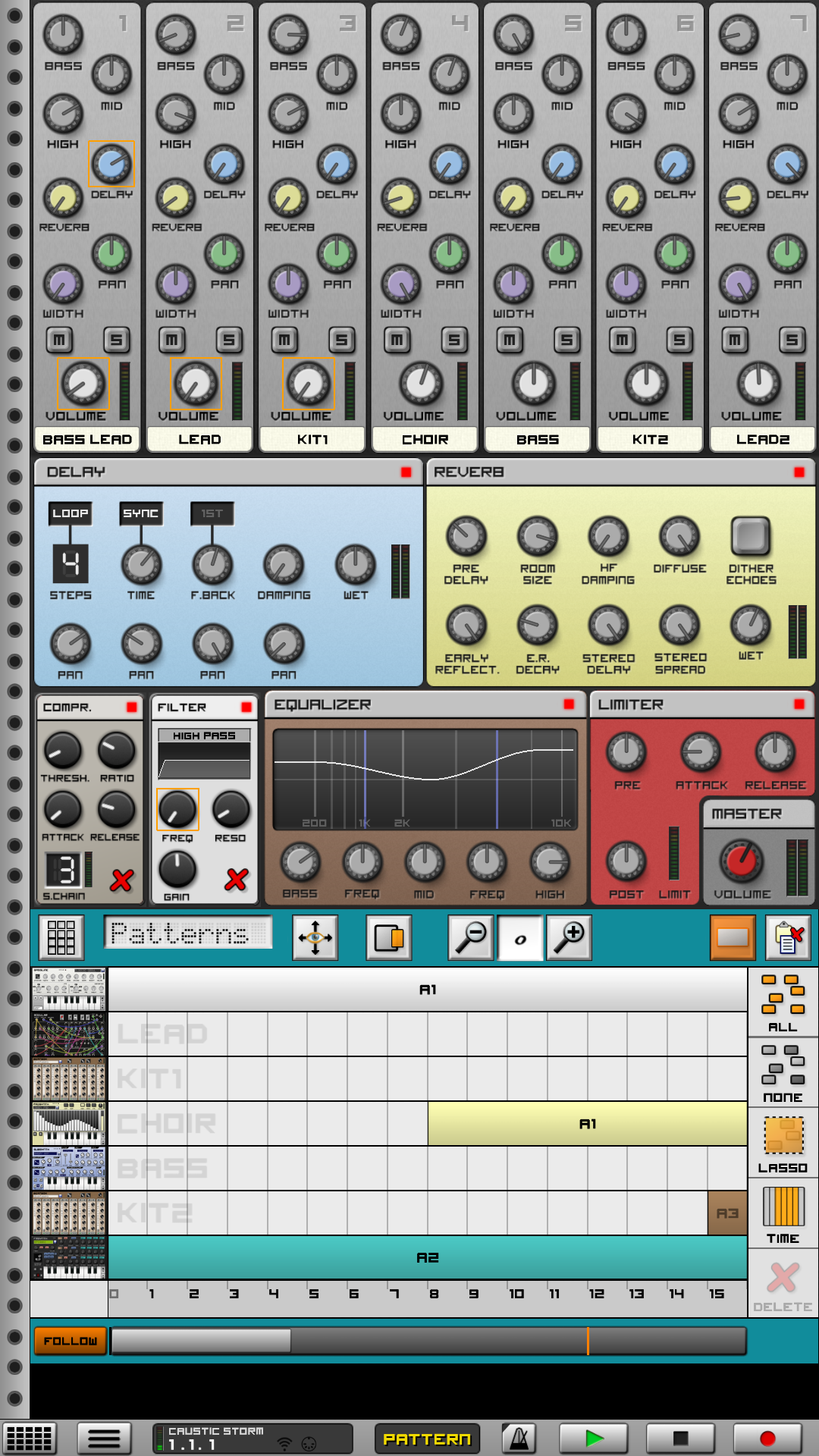Image resolution: width=819 pixels, height=1456 pixels.
Task: Toggle the Reverb effect power light
Action: pos(799,472)
